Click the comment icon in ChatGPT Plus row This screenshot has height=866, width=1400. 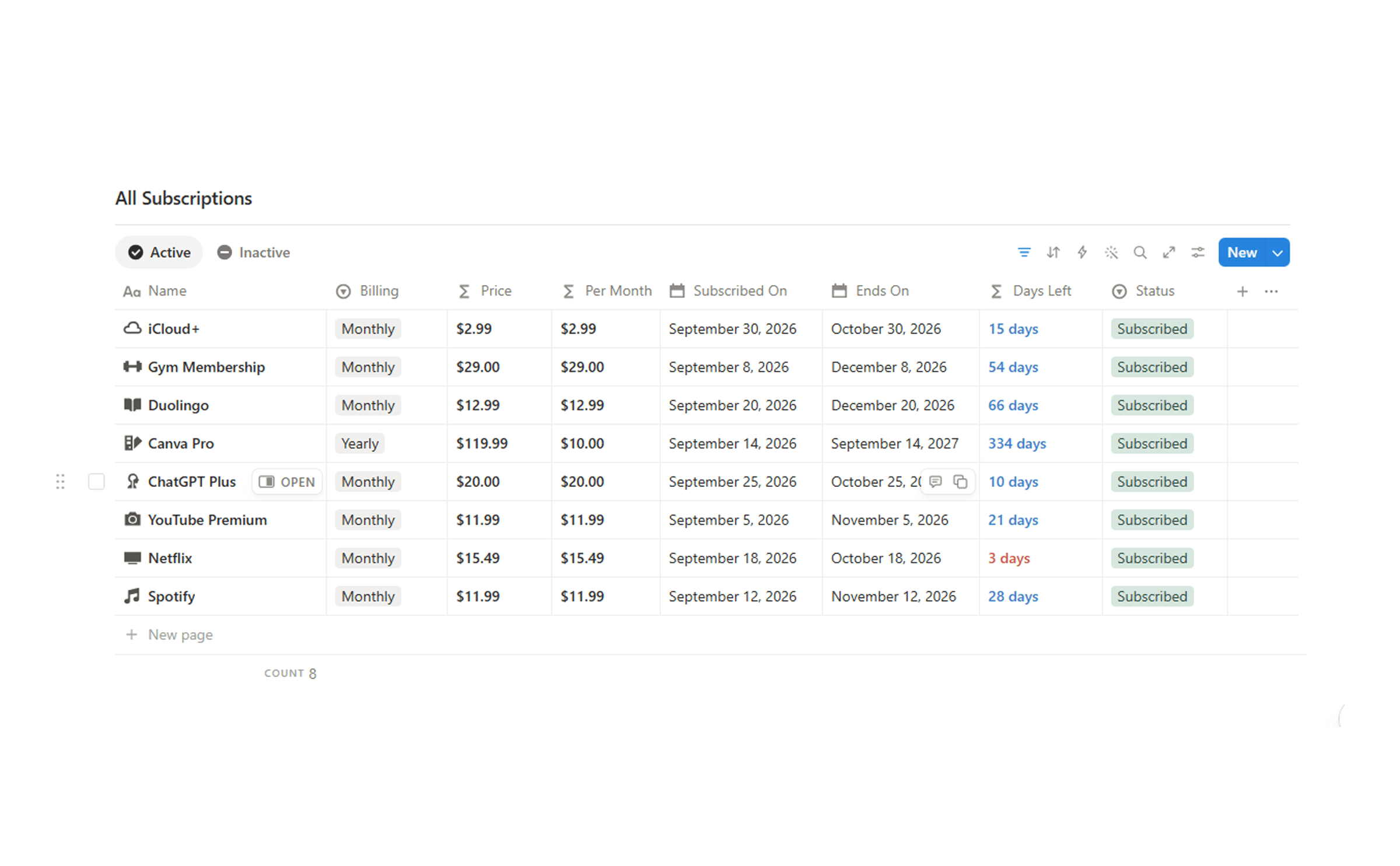pos(936,482)
